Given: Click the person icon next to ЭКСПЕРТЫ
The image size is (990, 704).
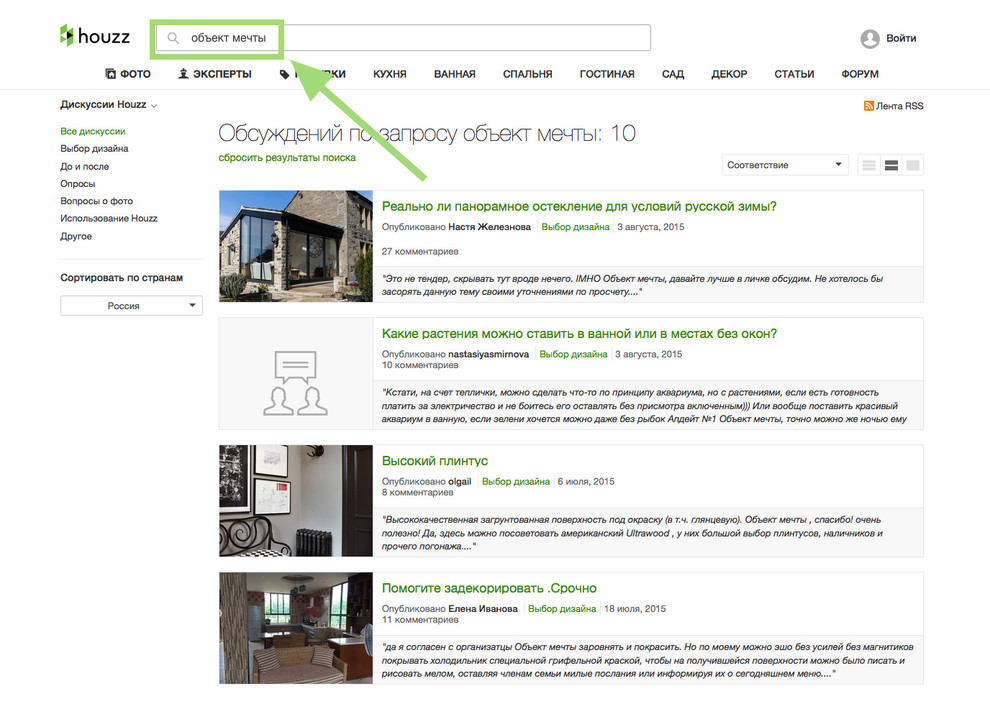Looking at the screenshot, I should tap(183, 73).
